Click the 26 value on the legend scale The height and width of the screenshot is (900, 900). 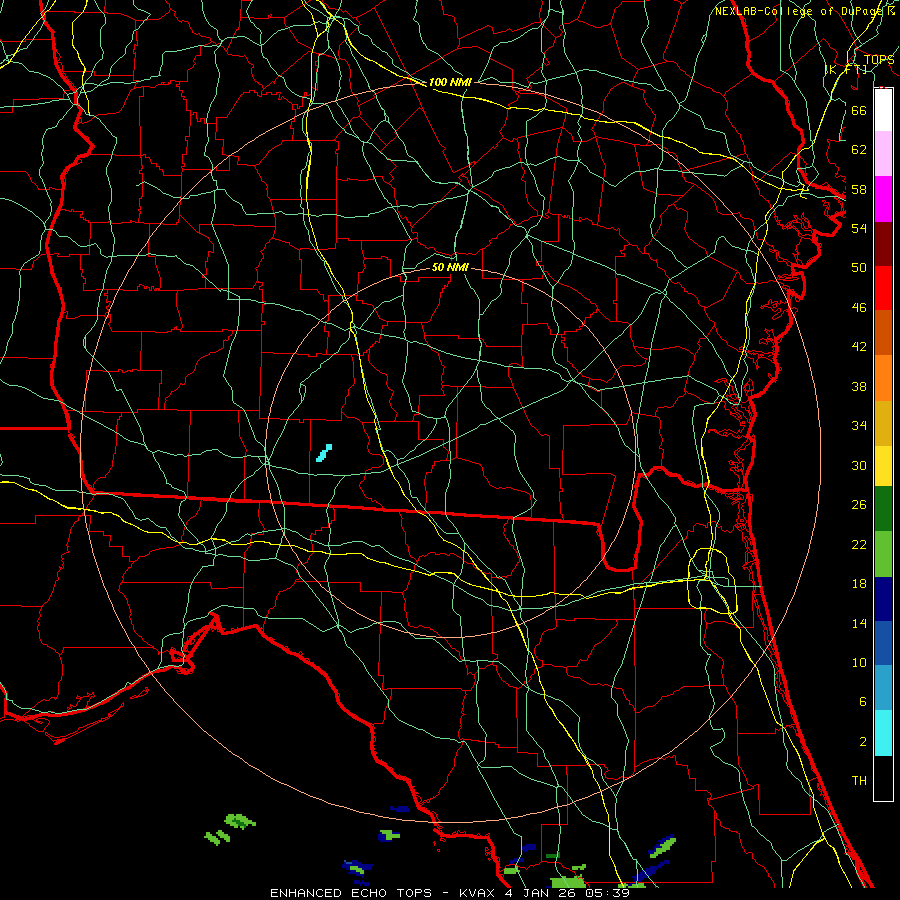point(859,505)
